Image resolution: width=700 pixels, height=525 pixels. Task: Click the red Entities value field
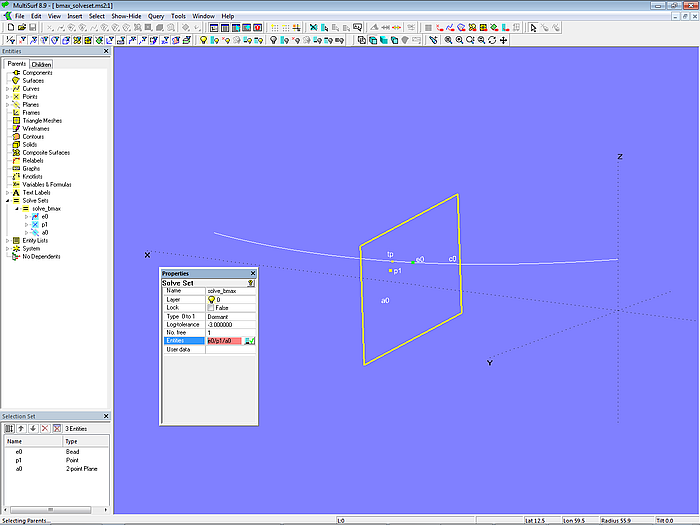tap(223, 341)
